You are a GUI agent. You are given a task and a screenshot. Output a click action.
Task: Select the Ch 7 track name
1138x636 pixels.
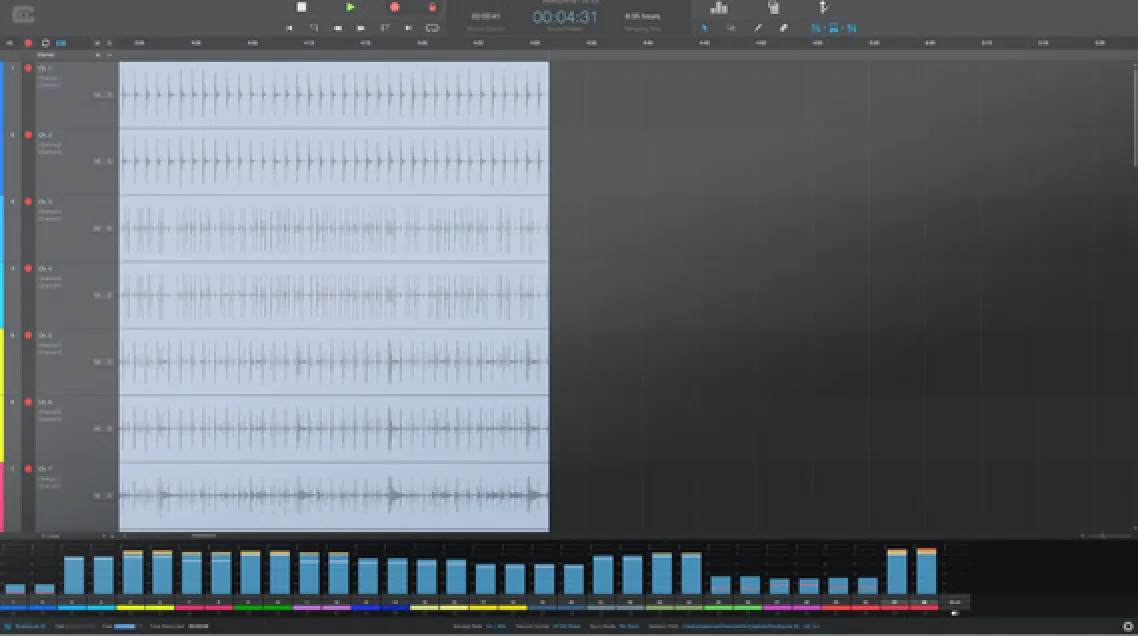[45, 469]
